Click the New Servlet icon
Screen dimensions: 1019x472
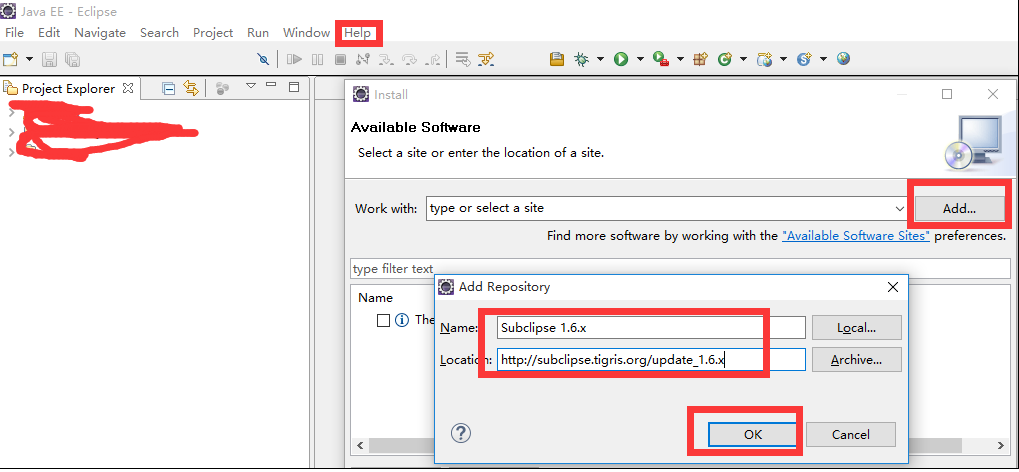(x=805, y=60)
